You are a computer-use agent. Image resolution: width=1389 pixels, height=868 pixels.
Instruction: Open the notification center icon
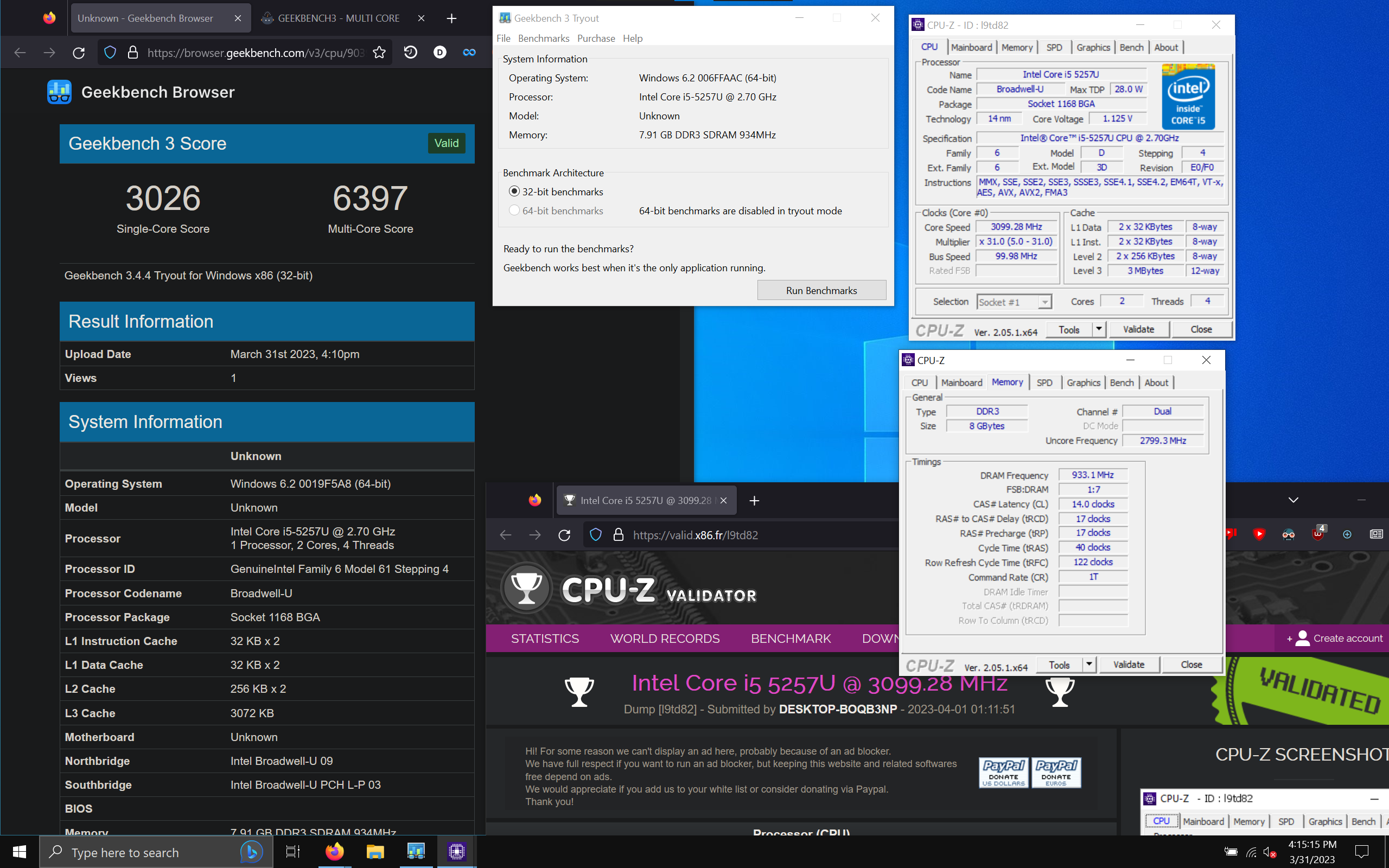coord(1361,852)
